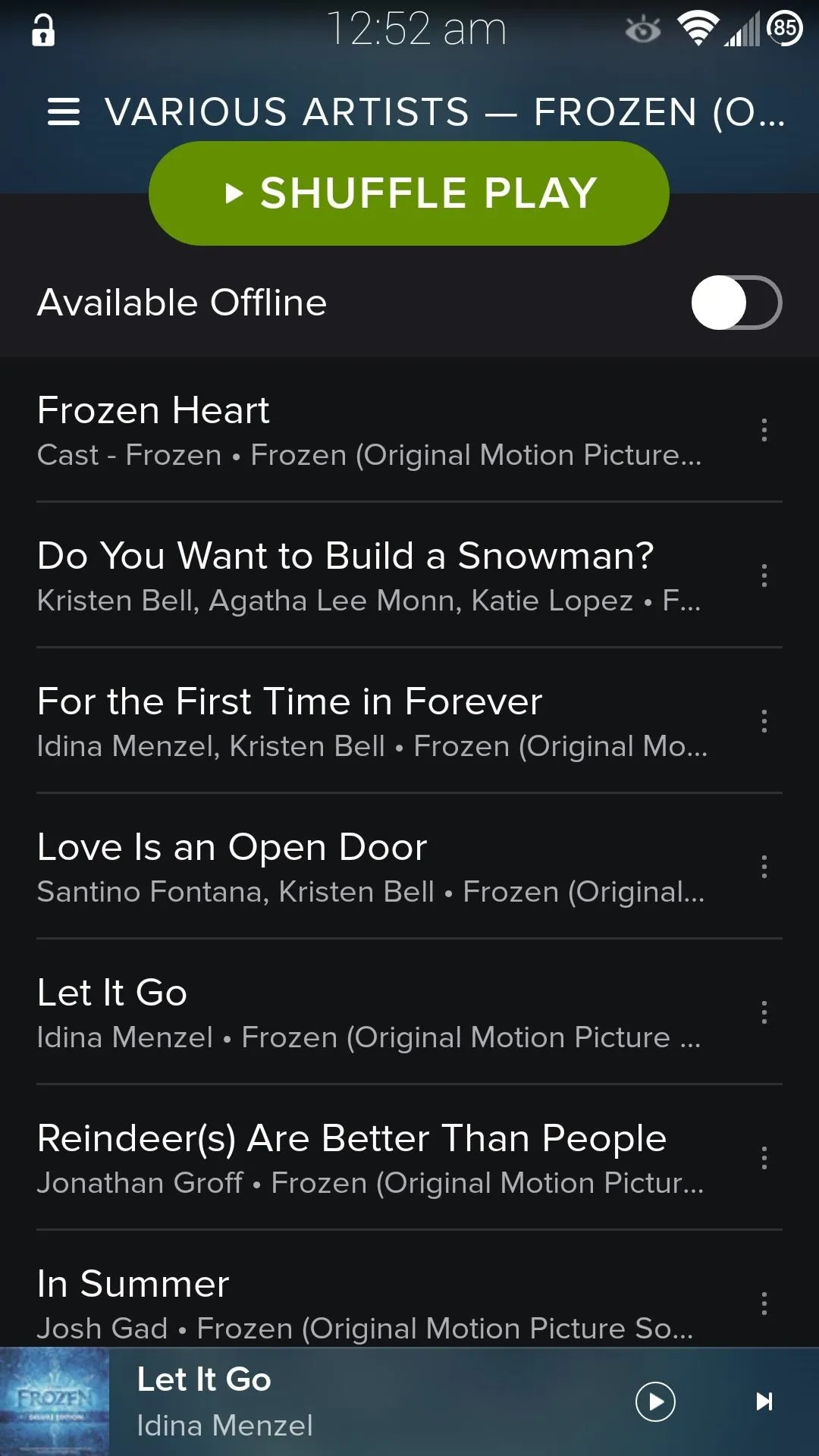Tap the lock icon in status bar
This screenshot has height=1456, width=819.
pos(43,30)
